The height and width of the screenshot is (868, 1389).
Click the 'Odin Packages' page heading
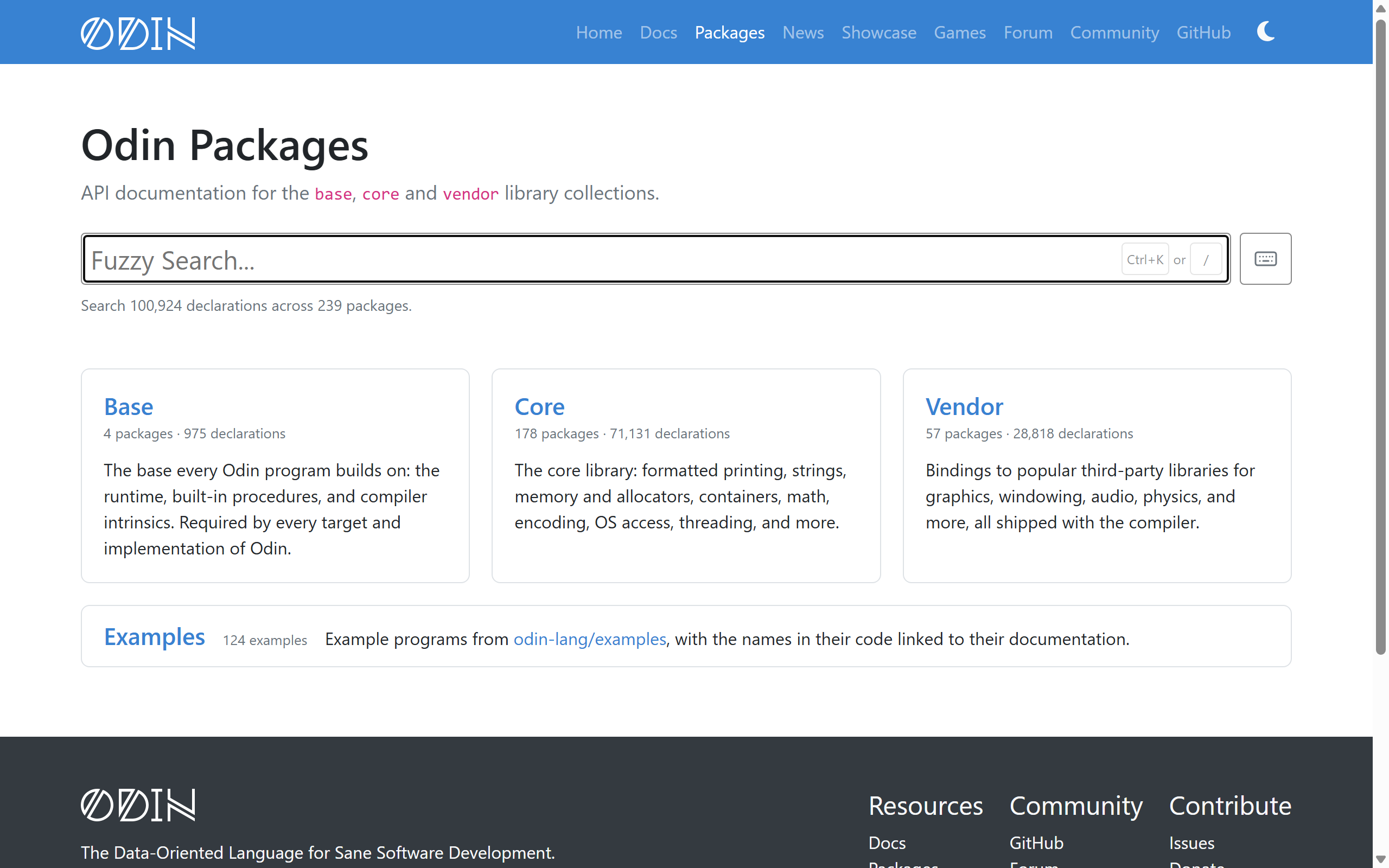click(225, 145)
